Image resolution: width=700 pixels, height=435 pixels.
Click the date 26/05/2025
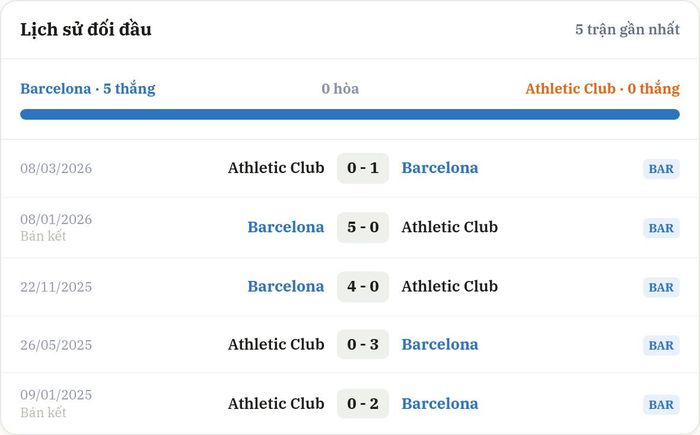coord(56,345)
